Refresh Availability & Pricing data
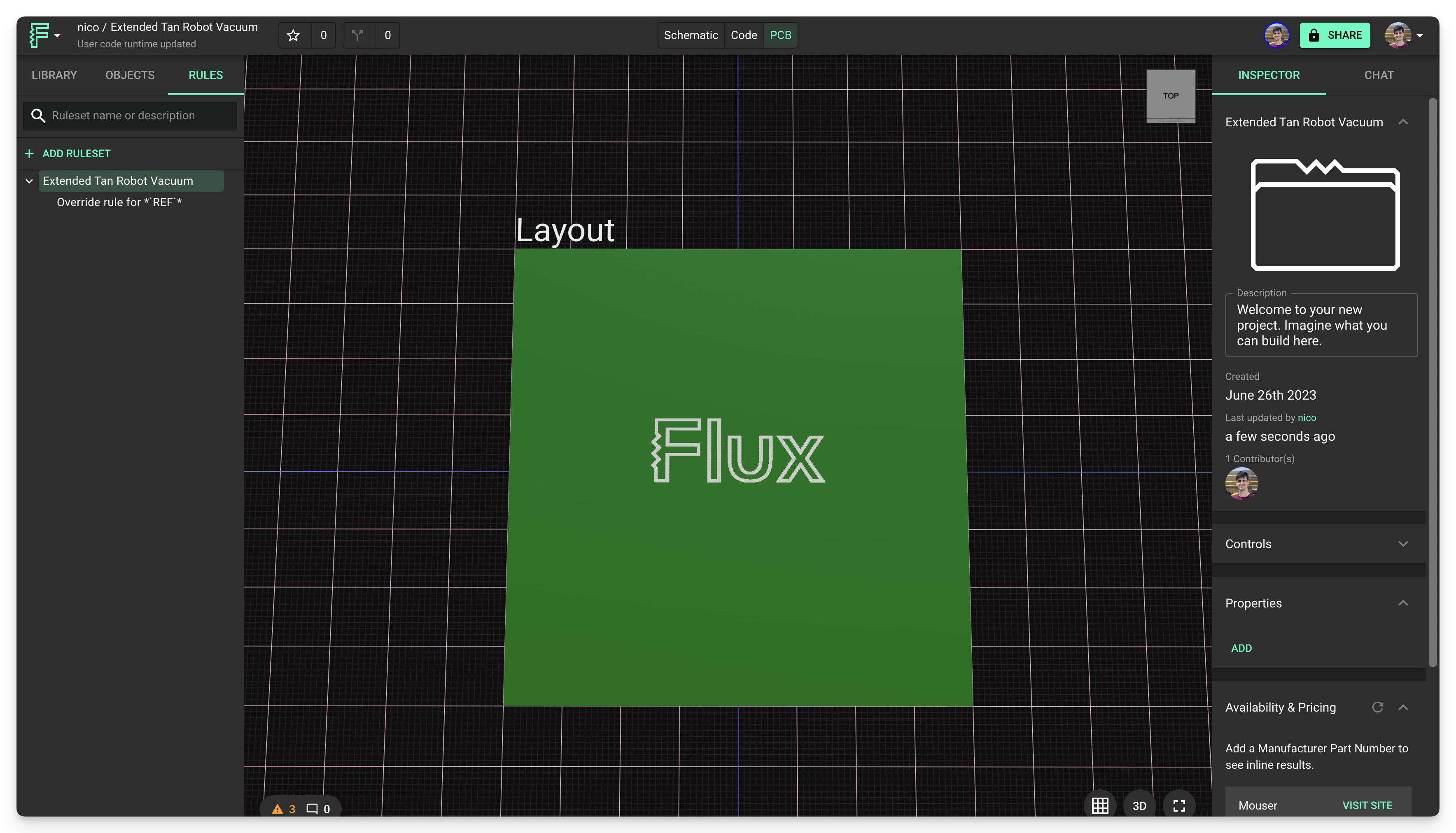This screenshot has width=1456, height=833. click(x=1378, y=707)
